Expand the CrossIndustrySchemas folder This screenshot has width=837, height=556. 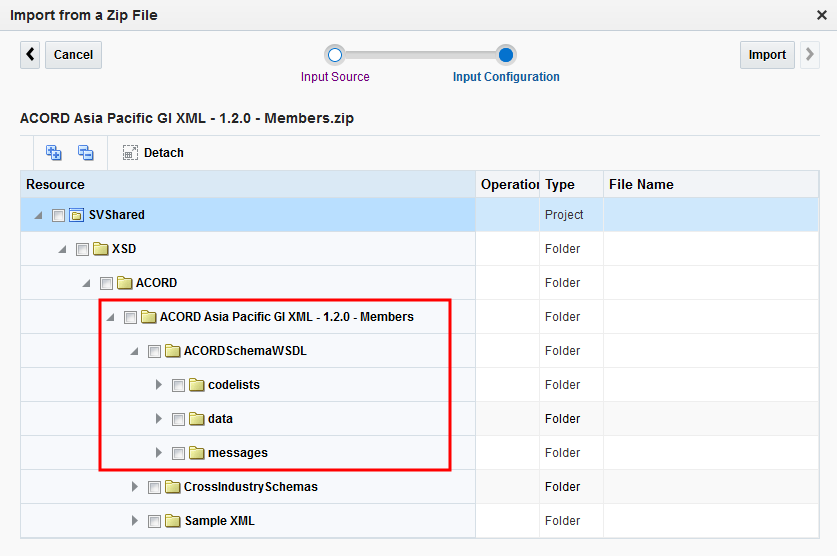coord(135,487)
